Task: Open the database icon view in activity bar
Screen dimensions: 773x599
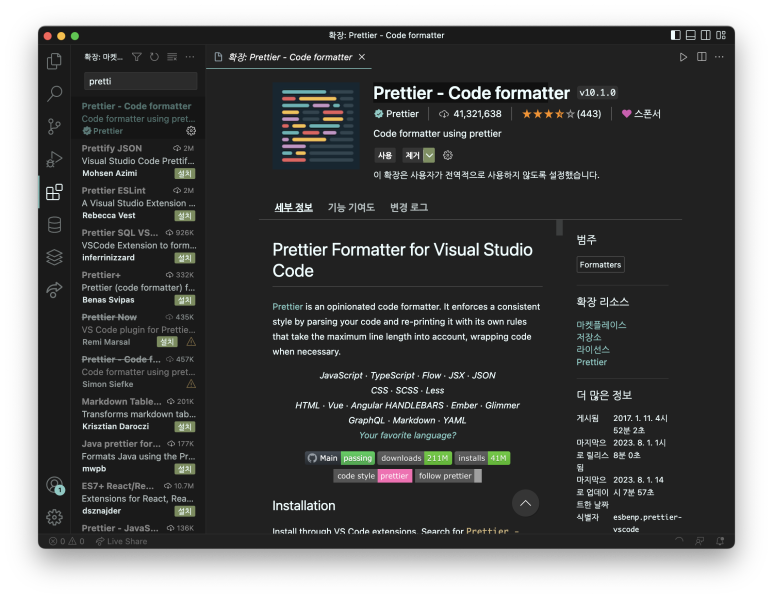Action: [x=54, y=224]
